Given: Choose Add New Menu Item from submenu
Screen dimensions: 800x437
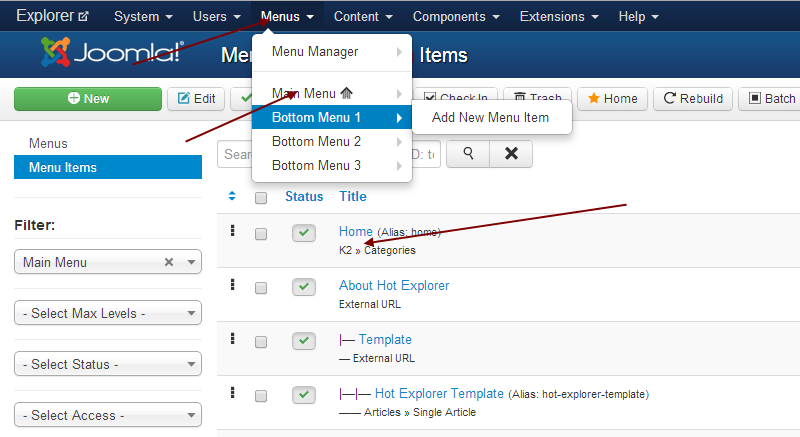Looking at the screenshot, I should (x=490, y=118).
